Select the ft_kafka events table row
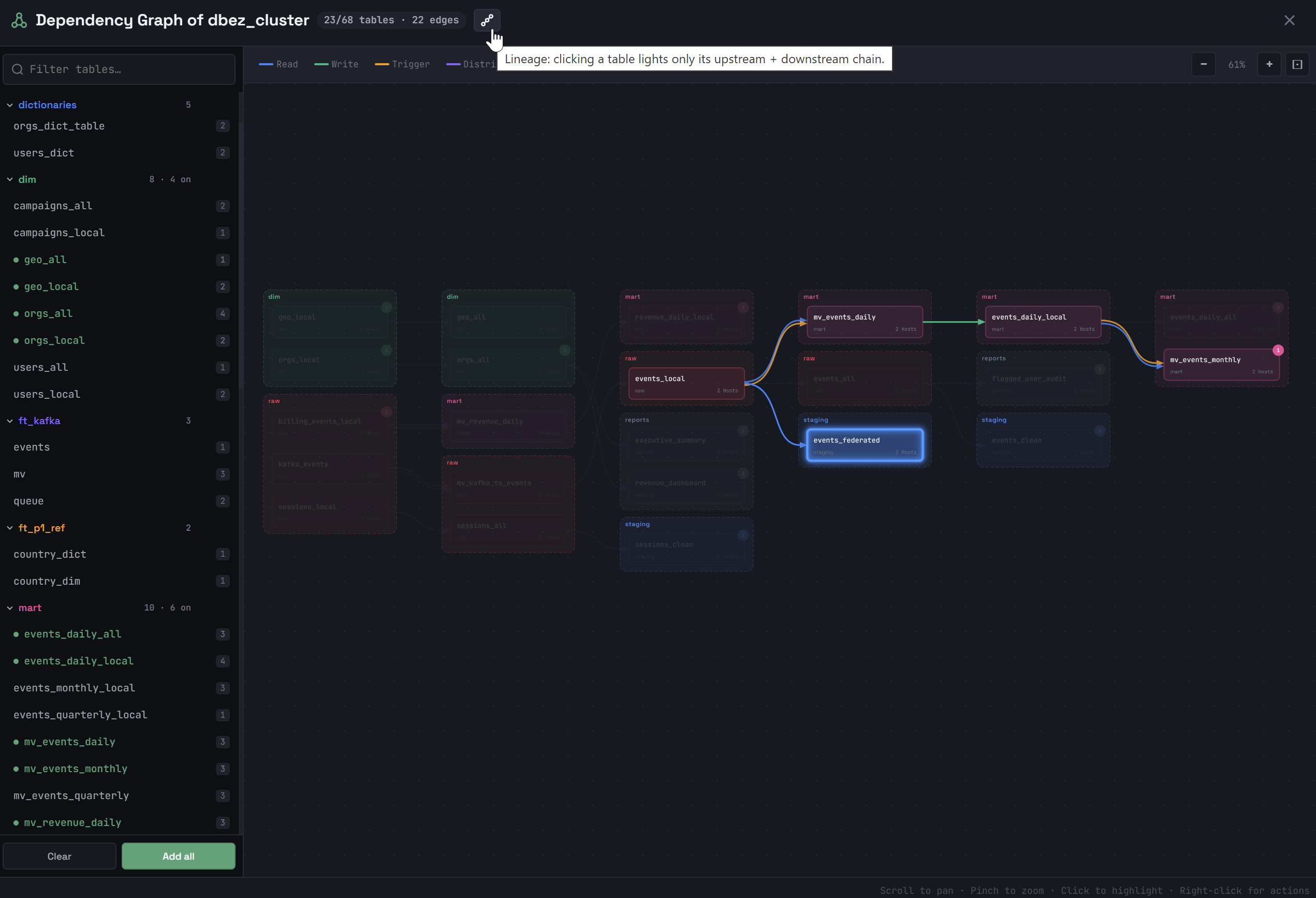This screenshot has height=898, width=1316. pyautogui.click(x=119, y=447)
